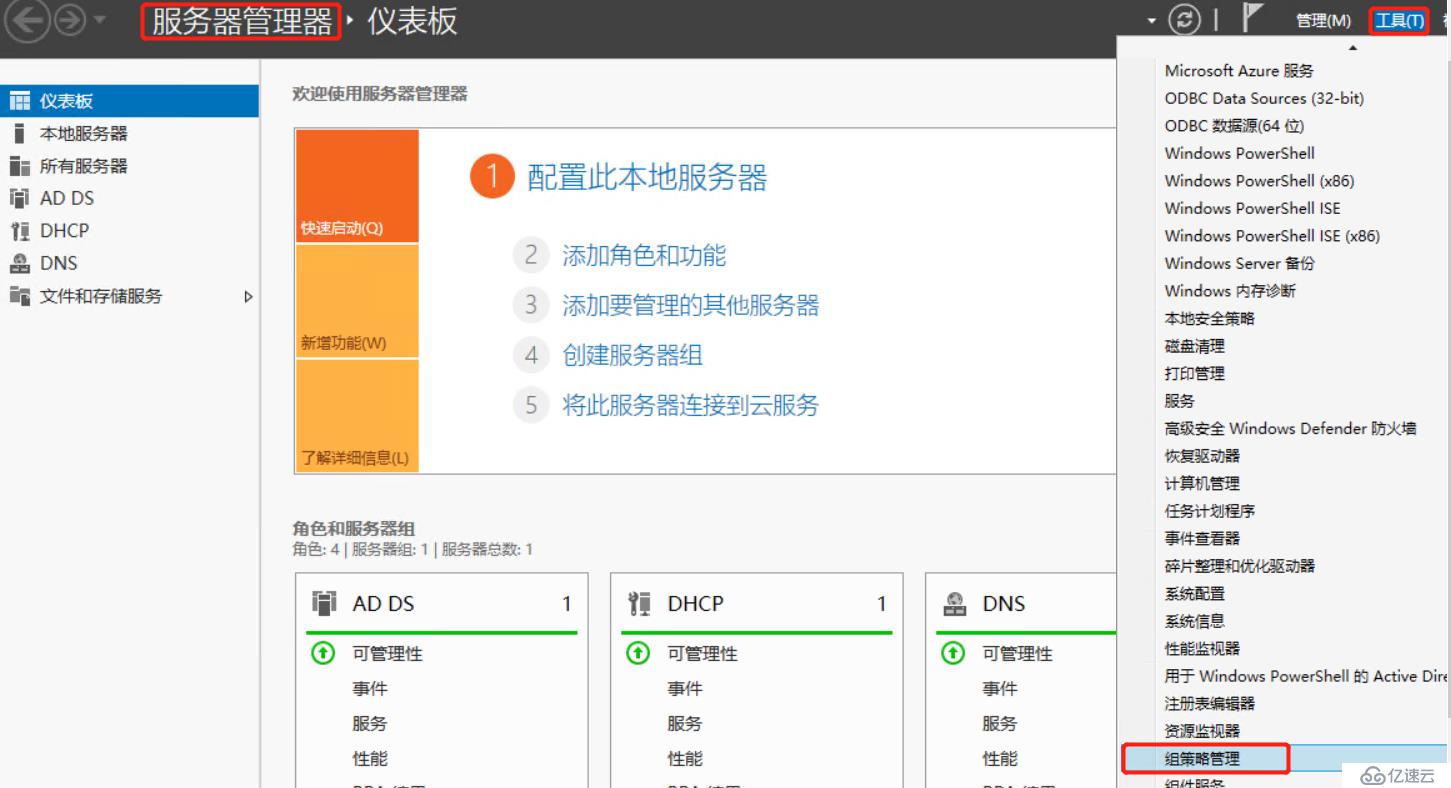Click the DNS tile icon
The image size is (1451, 788).
(x=954, y=603)
